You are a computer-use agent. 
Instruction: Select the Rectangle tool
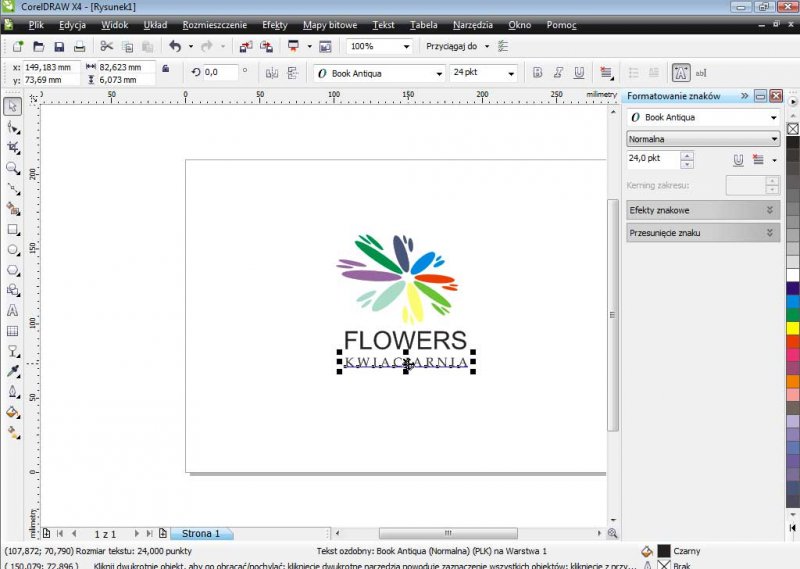[x=13, y=229]
